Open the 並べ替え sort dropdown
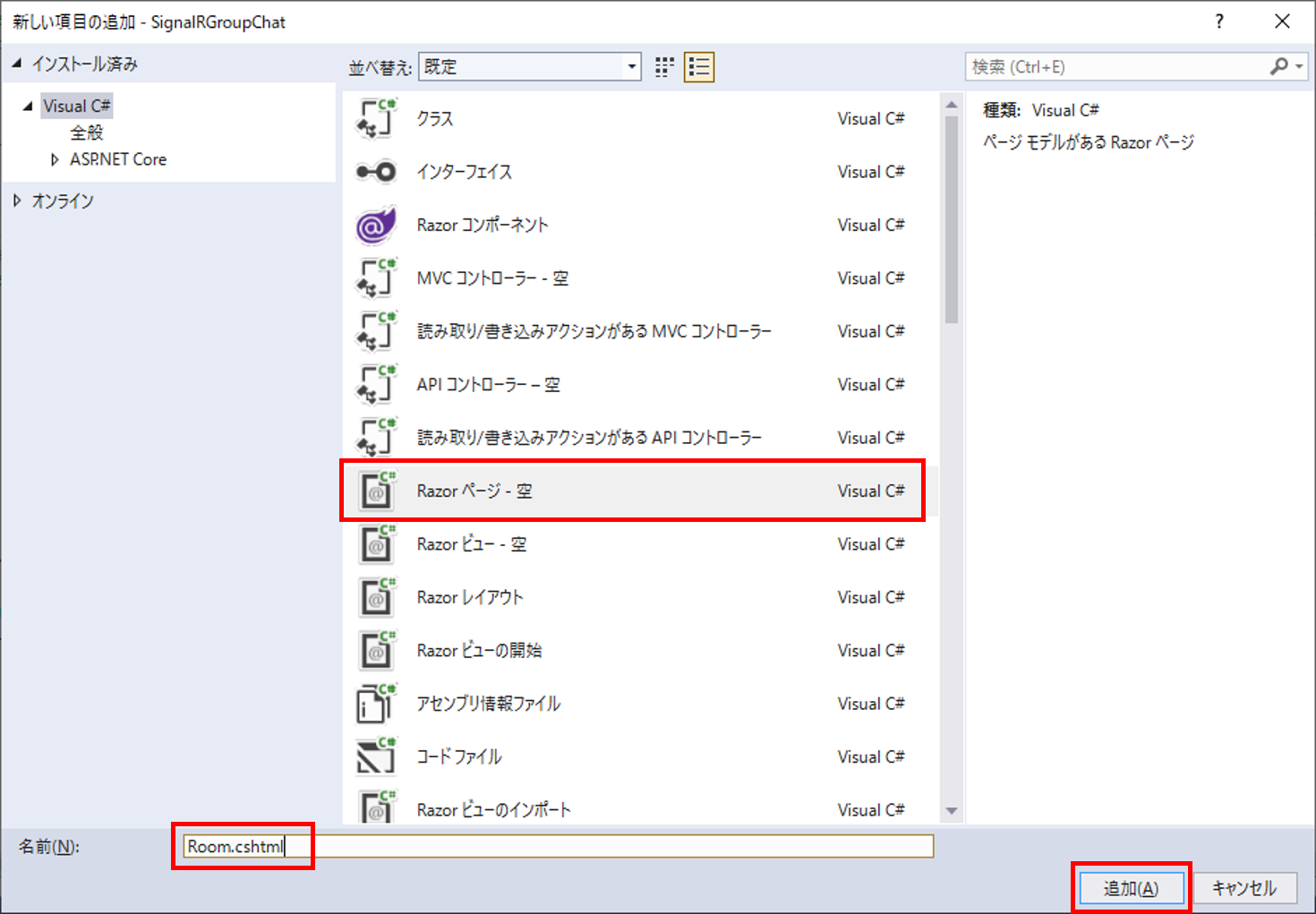The width and height of the screenshot is (1316, 914). pyautogui.click(x=631, y=67)
